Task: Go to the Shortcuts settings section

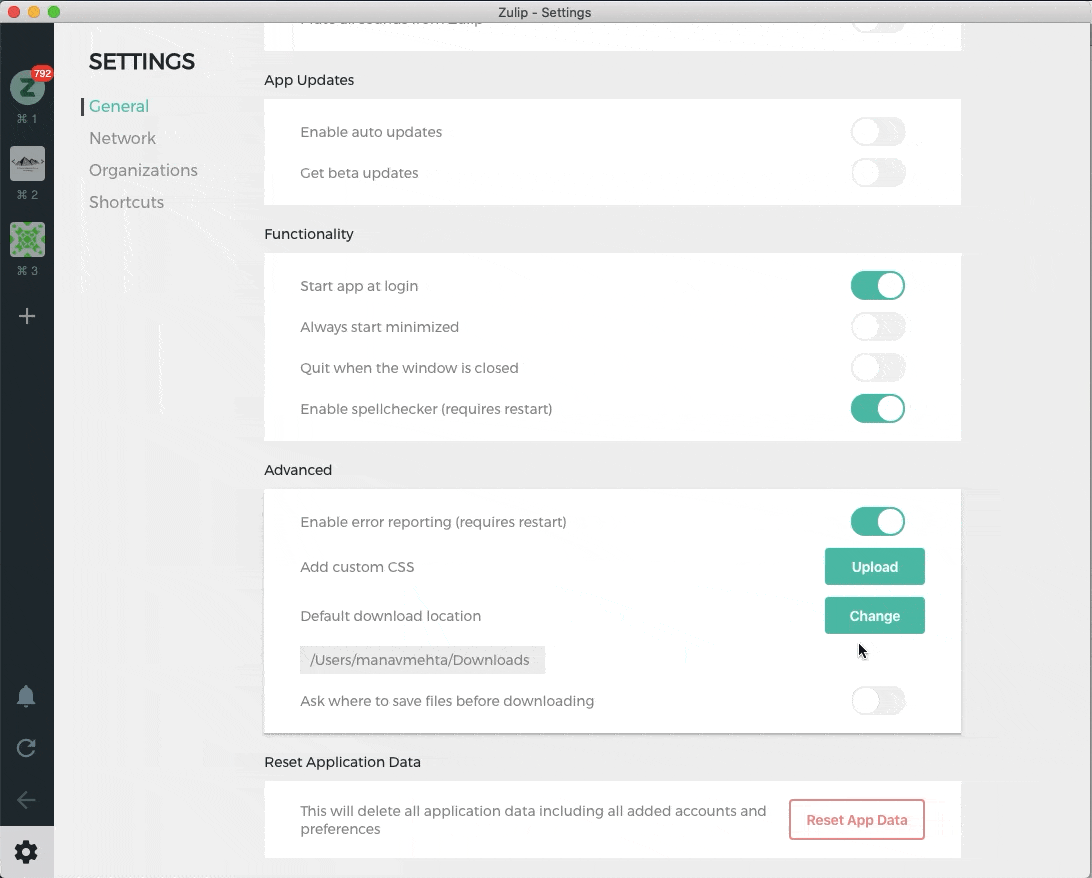Action: coord(127,202)
